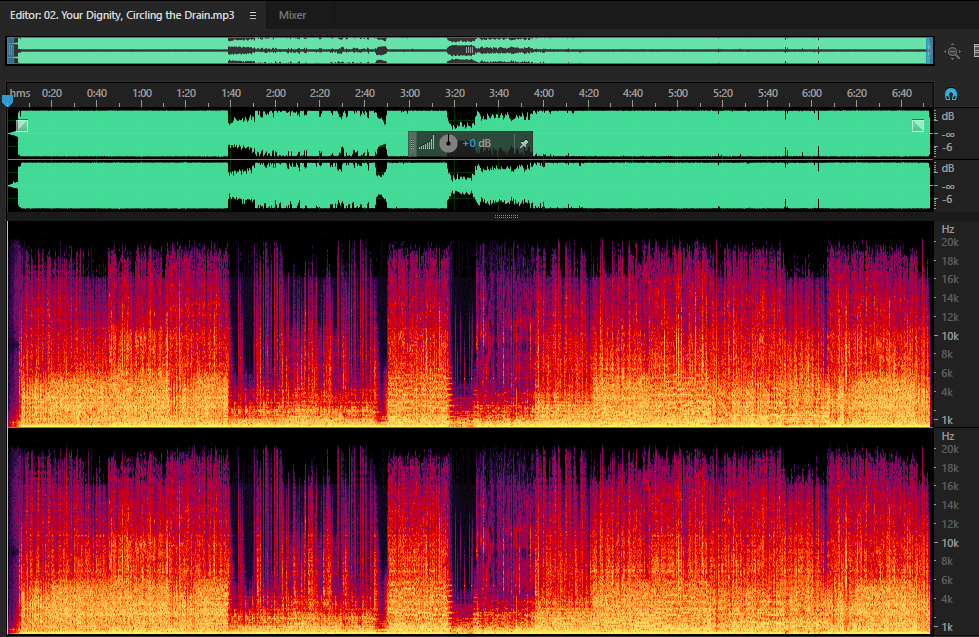Image resolution: width=979 pixels, height=637 pixels.
Task: Click the 4:40 mark on the time ruler
Action: 632,93
